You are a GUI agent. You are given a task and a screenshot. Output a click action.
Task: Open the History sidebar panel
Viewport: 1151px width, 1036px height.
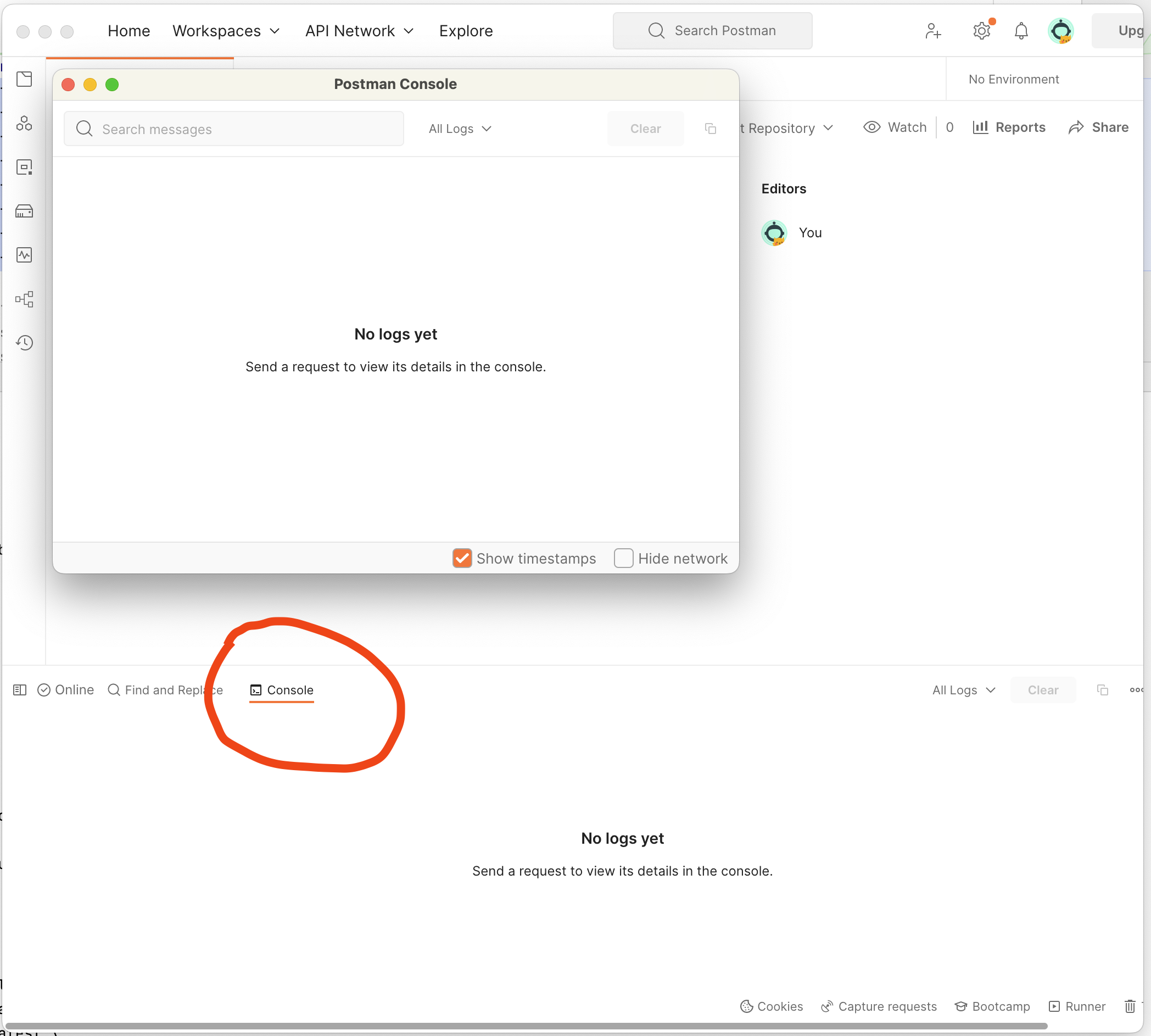tap(25, 342)
